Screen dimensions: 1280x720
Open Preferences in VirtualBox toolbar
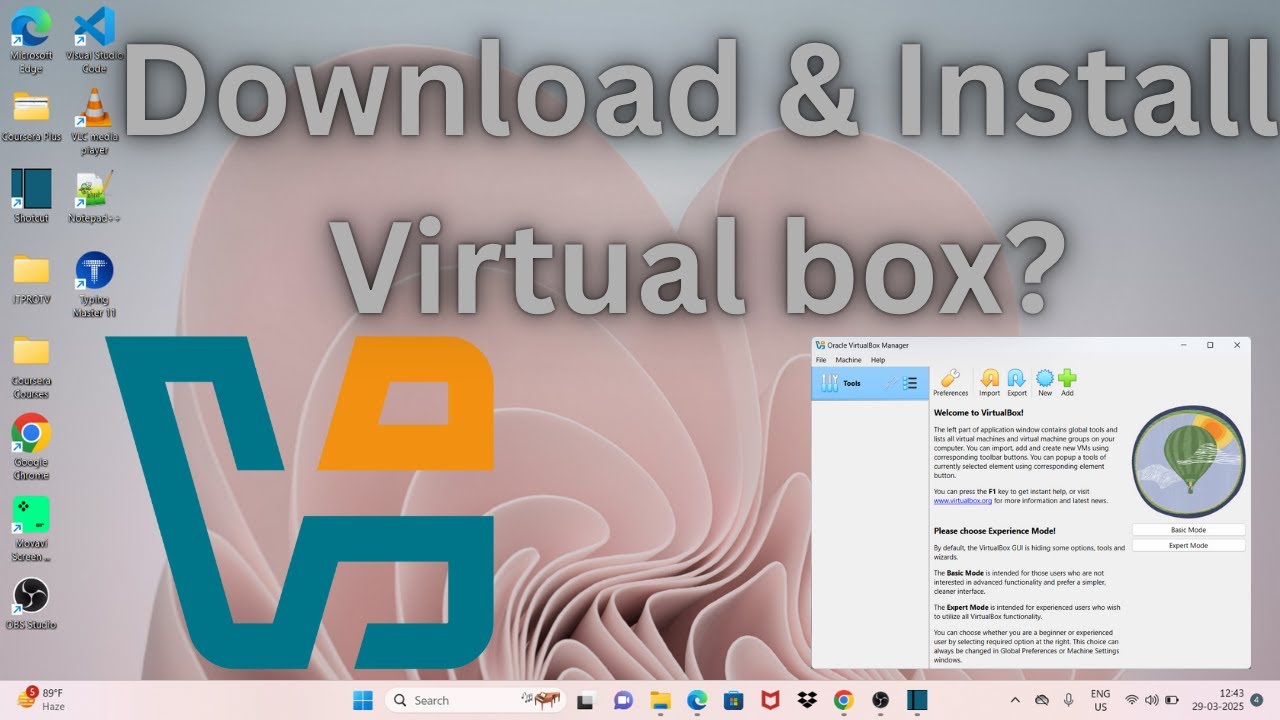coord(950,382)
